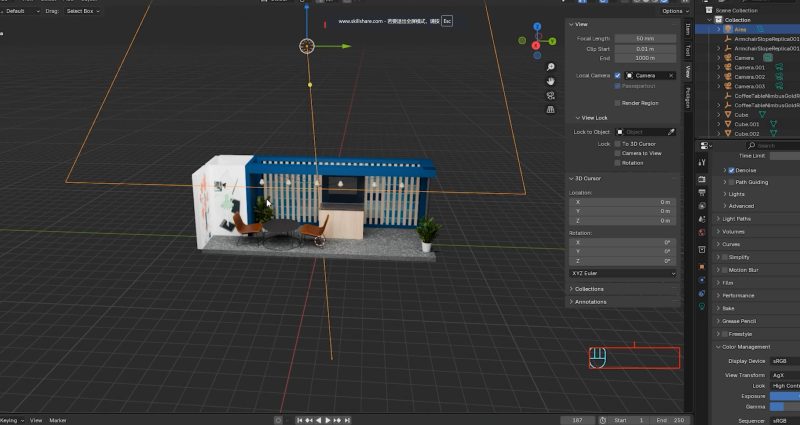Uncheck the Denoise checkbox
Screen dimensions: 800x425
coord(731,170)
